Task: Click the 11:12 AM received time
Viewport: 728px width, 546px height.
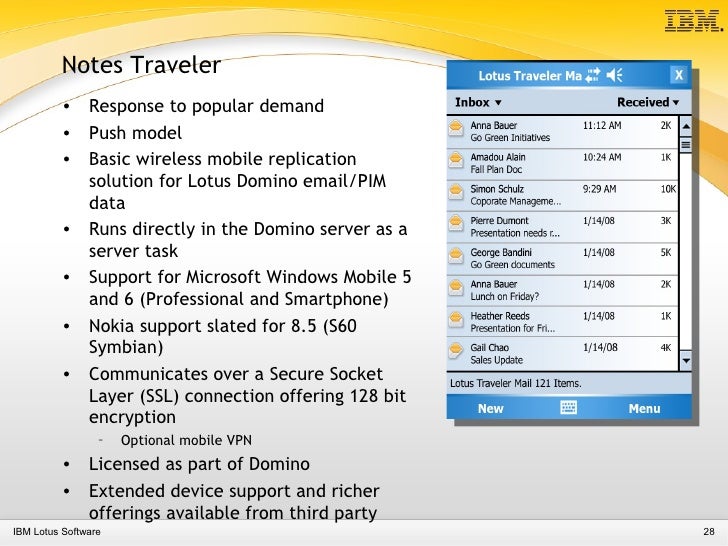Action: click(602, 125)
